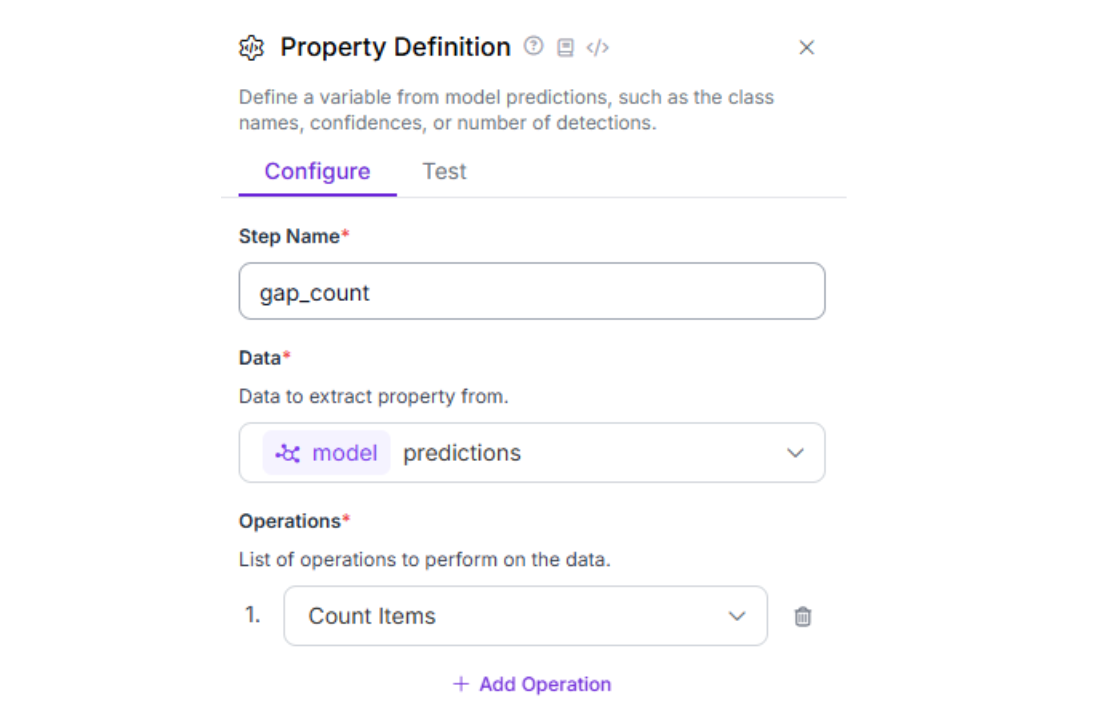Select the predictions text in Data field
Image resolution: width=1096 pixels, height=722 pixels.
pos(462,453)
